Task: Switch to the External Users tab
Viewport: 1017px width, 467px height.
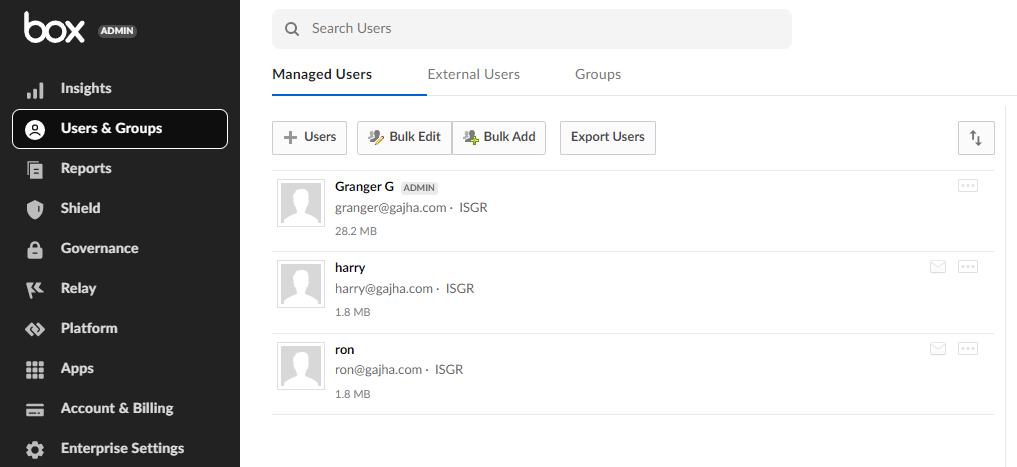Action: point(473,75)
